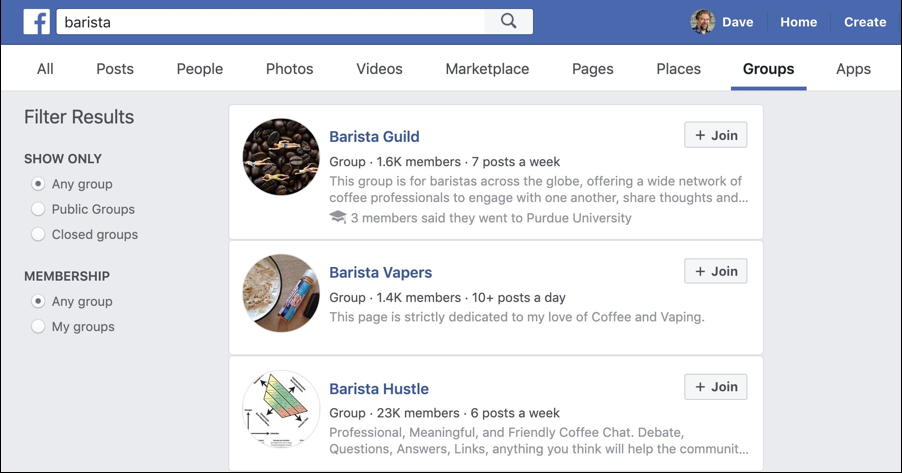The width and height of the screenshot is (902, 473).
Task: Open Dave's profile picture avatar
Action: 702,22
